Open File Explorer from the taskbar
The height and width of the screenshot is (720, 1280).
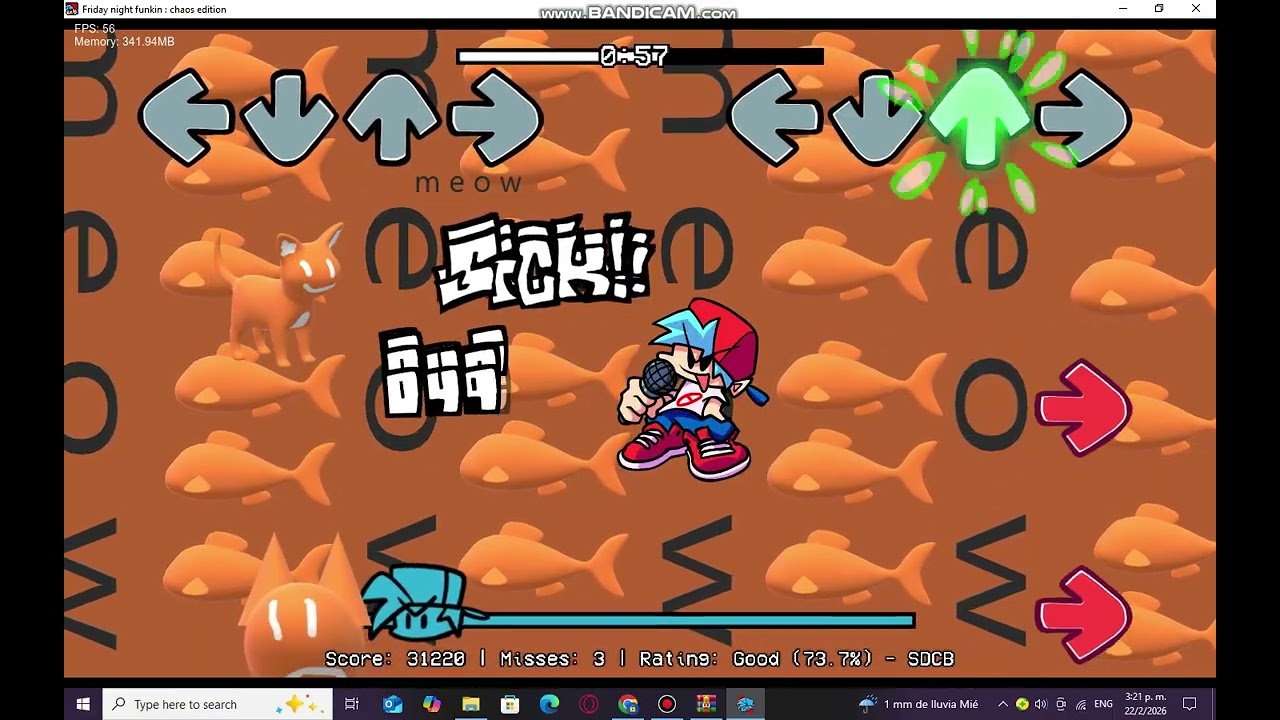pyautogui.click(x=471, y=704)
